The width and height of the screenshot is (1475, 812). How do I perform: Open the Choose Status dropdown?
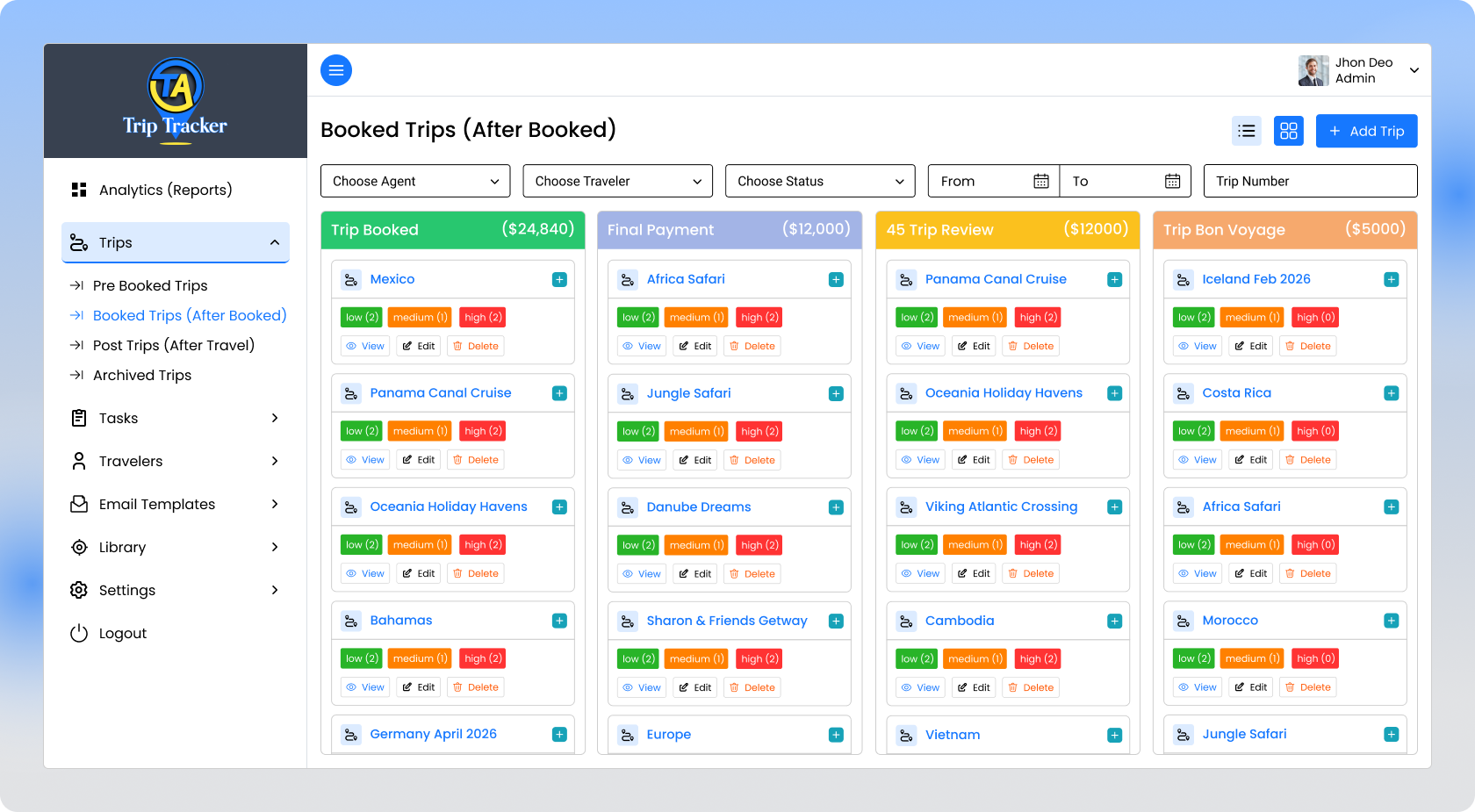tap(820, 181)
